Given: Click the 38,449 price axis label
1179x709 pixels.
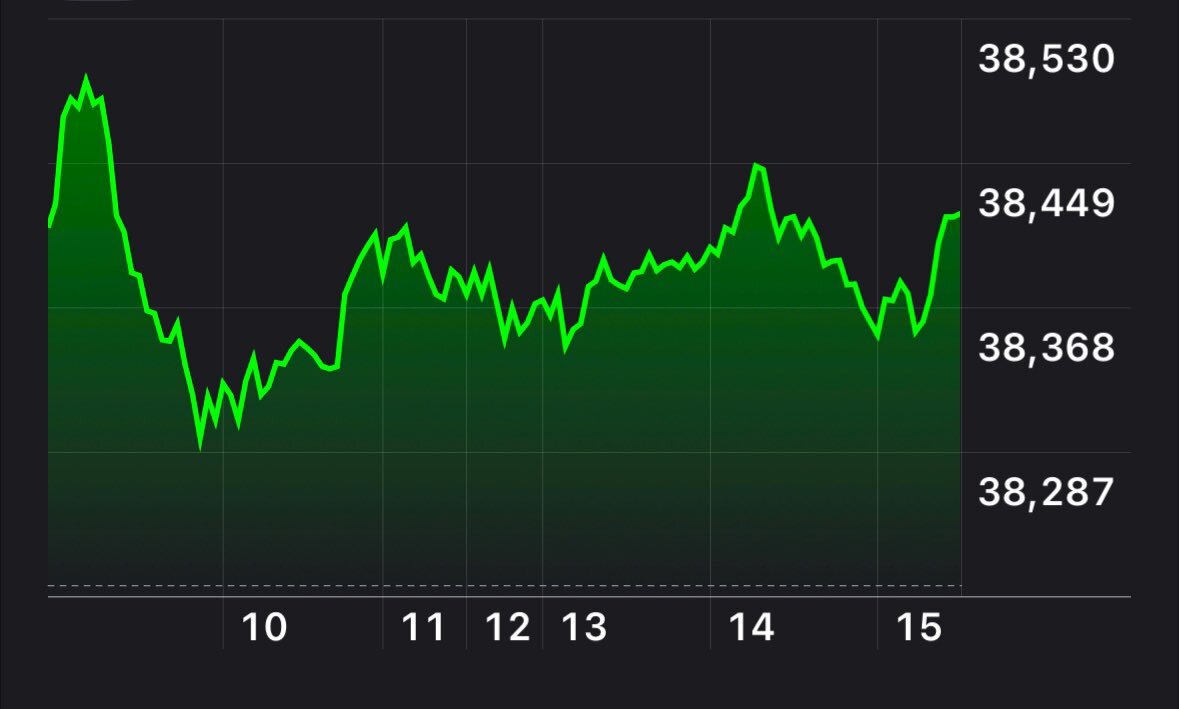Looking at the screenshot, I should 1046,204.
